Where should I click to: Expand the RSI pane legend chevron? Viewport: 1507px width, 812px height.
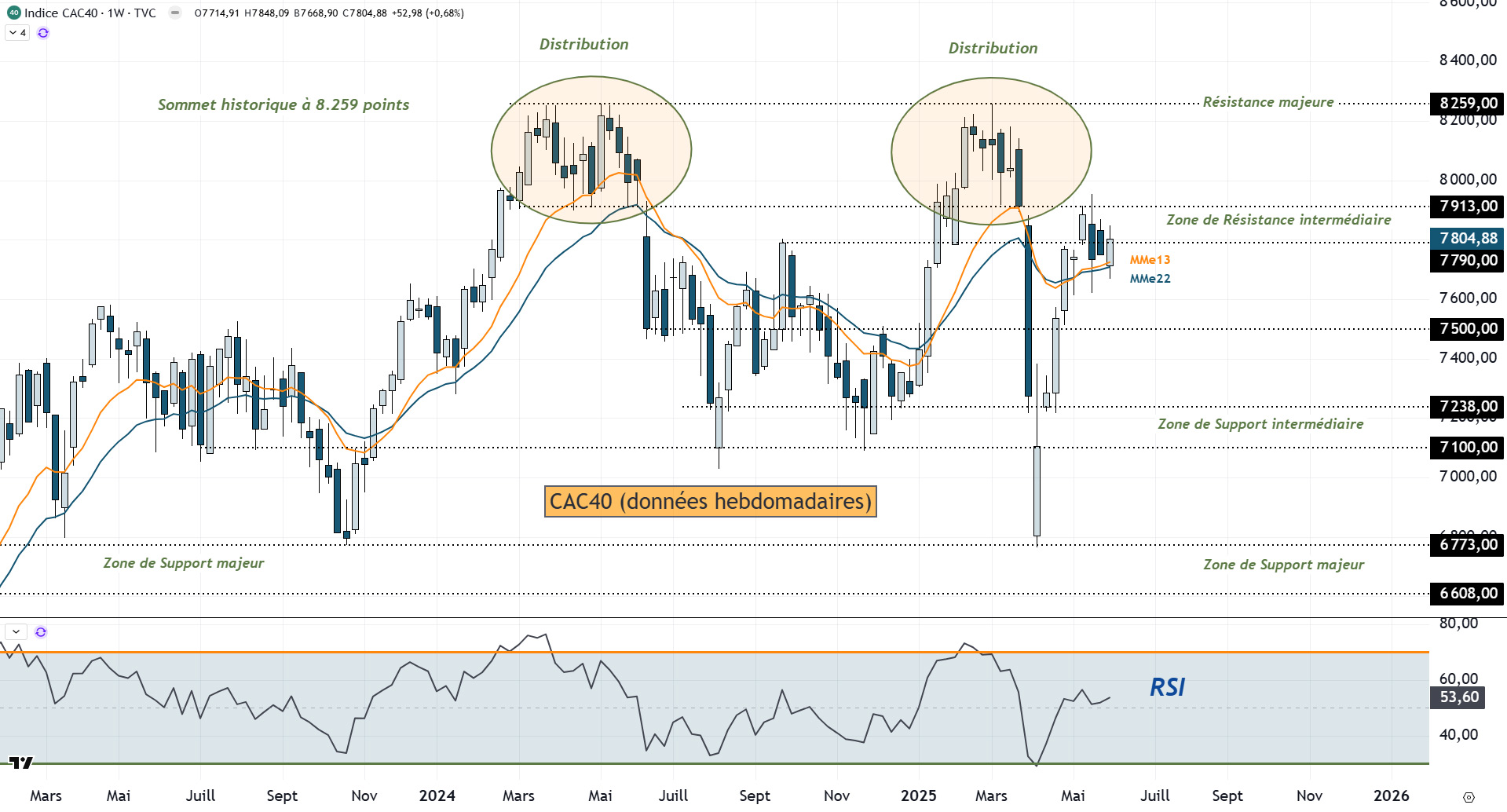point(16,632)
